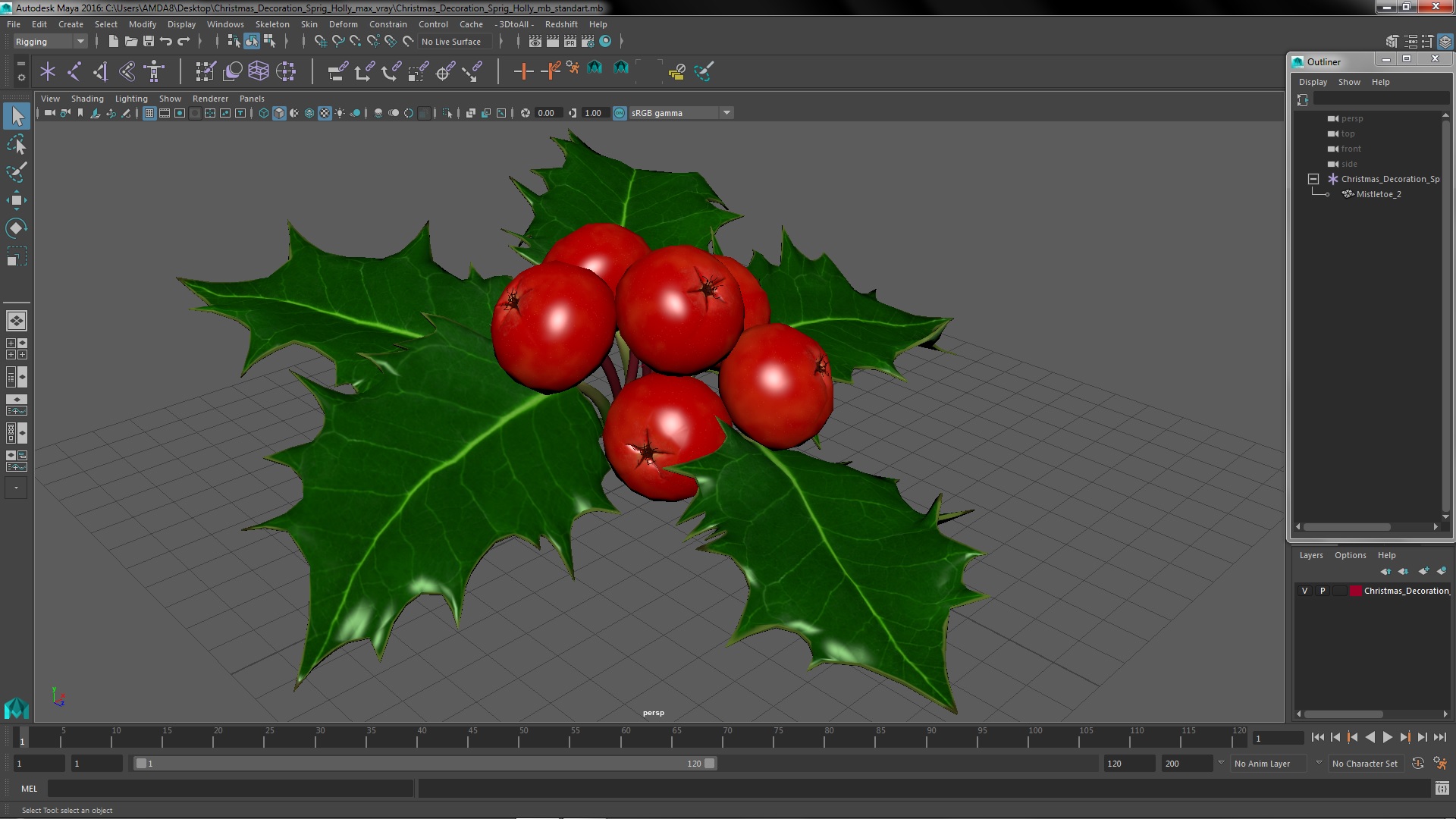1456x819 pixels.
Task: Undo the last action
Action: coord(166,41)
